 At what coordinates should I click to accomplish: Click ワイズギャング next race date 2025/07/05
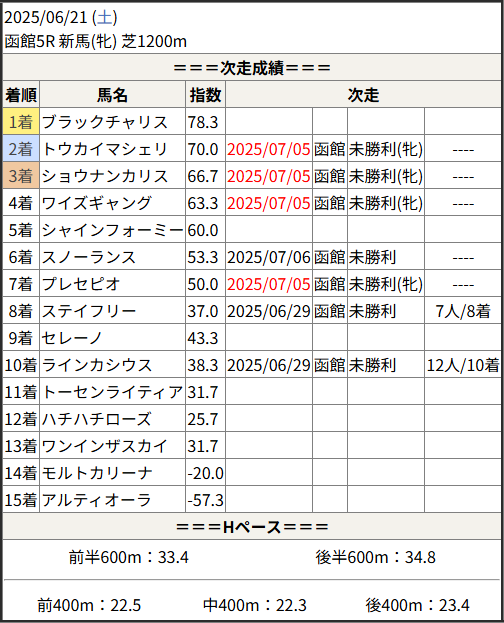269,203
